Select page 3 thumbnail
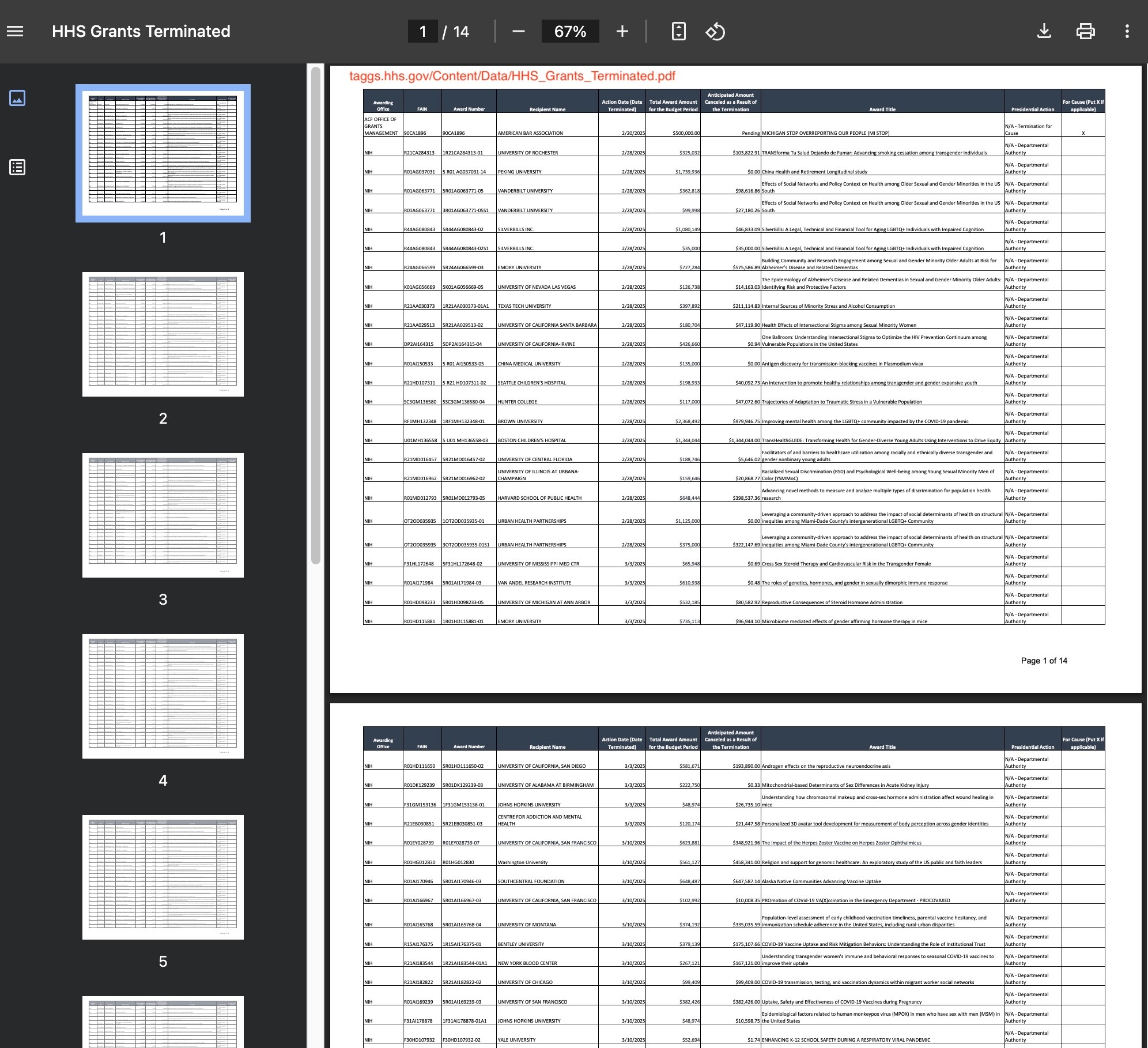1148x1048 pixels. pyautogui.click(x=163, y=515)
